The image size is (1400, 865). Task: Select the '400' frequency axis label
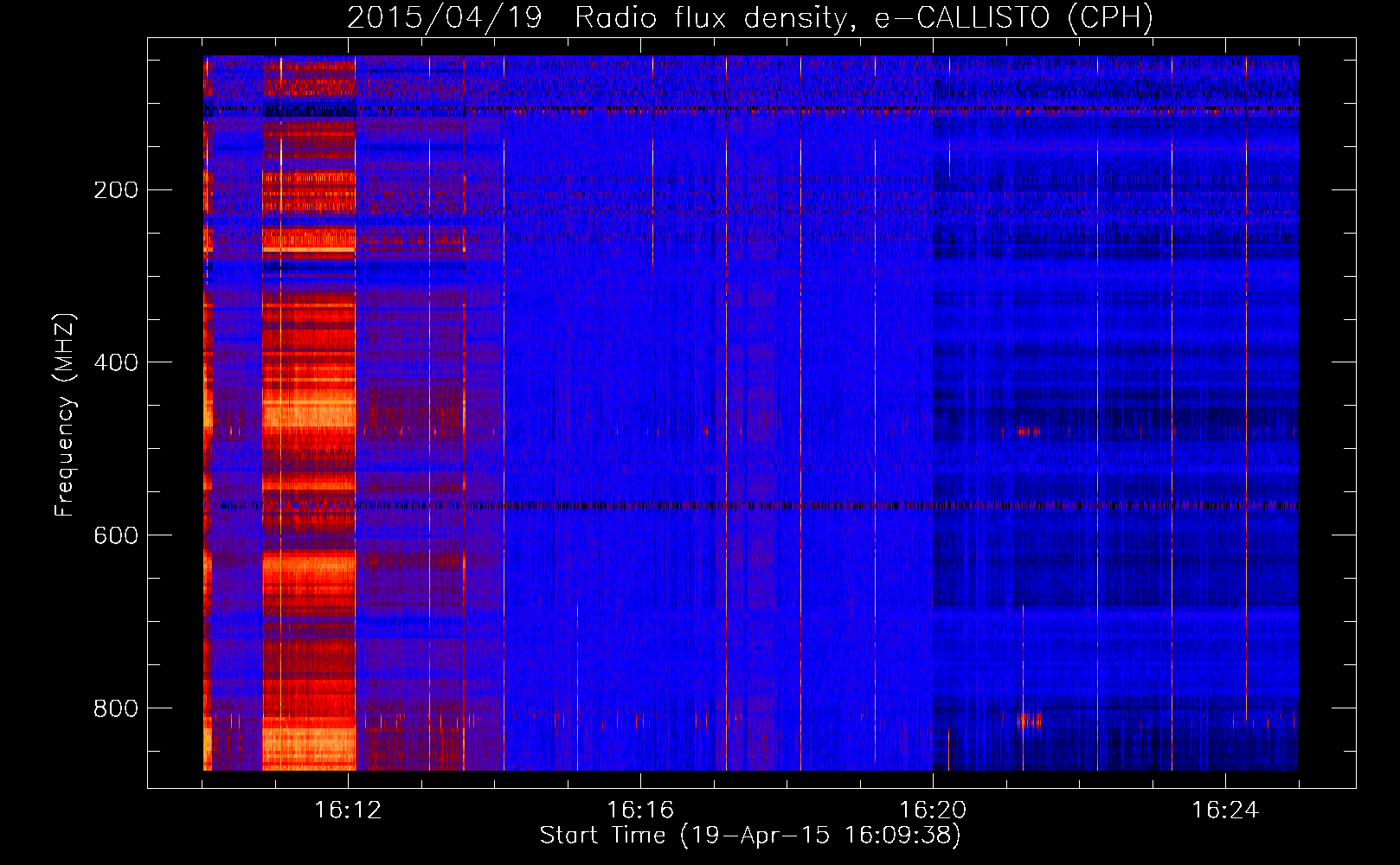pos(116,362)
